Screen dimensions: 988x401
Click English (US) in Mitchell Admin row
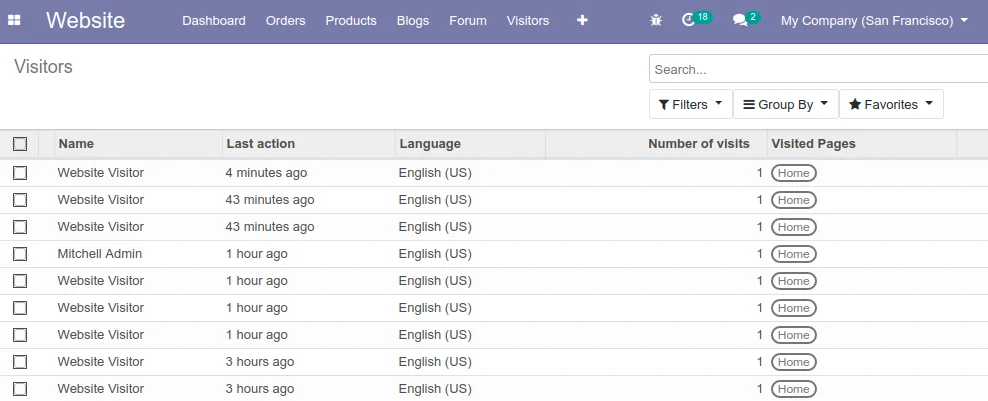point(435,254)
